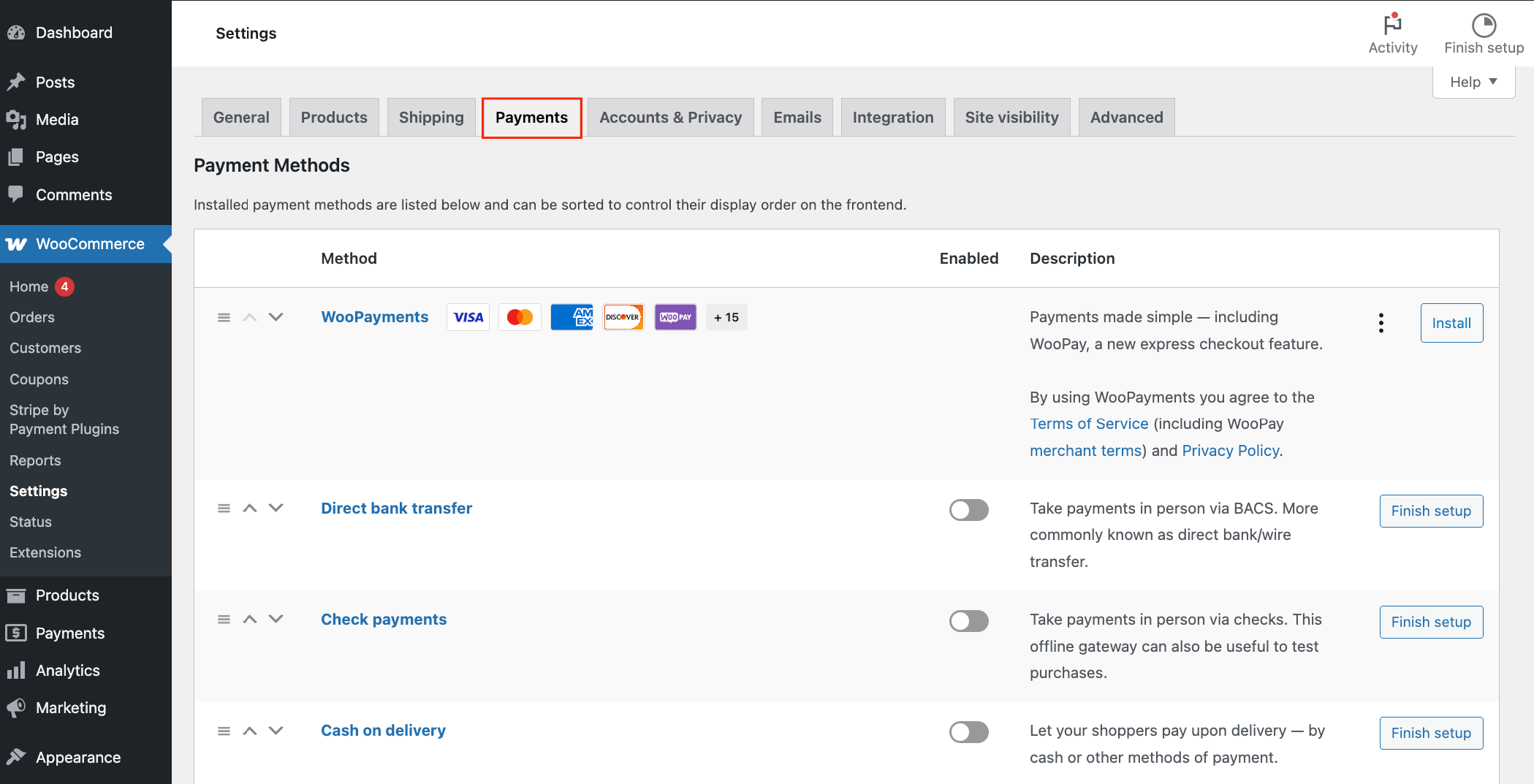Open the Emails tab

797,117
